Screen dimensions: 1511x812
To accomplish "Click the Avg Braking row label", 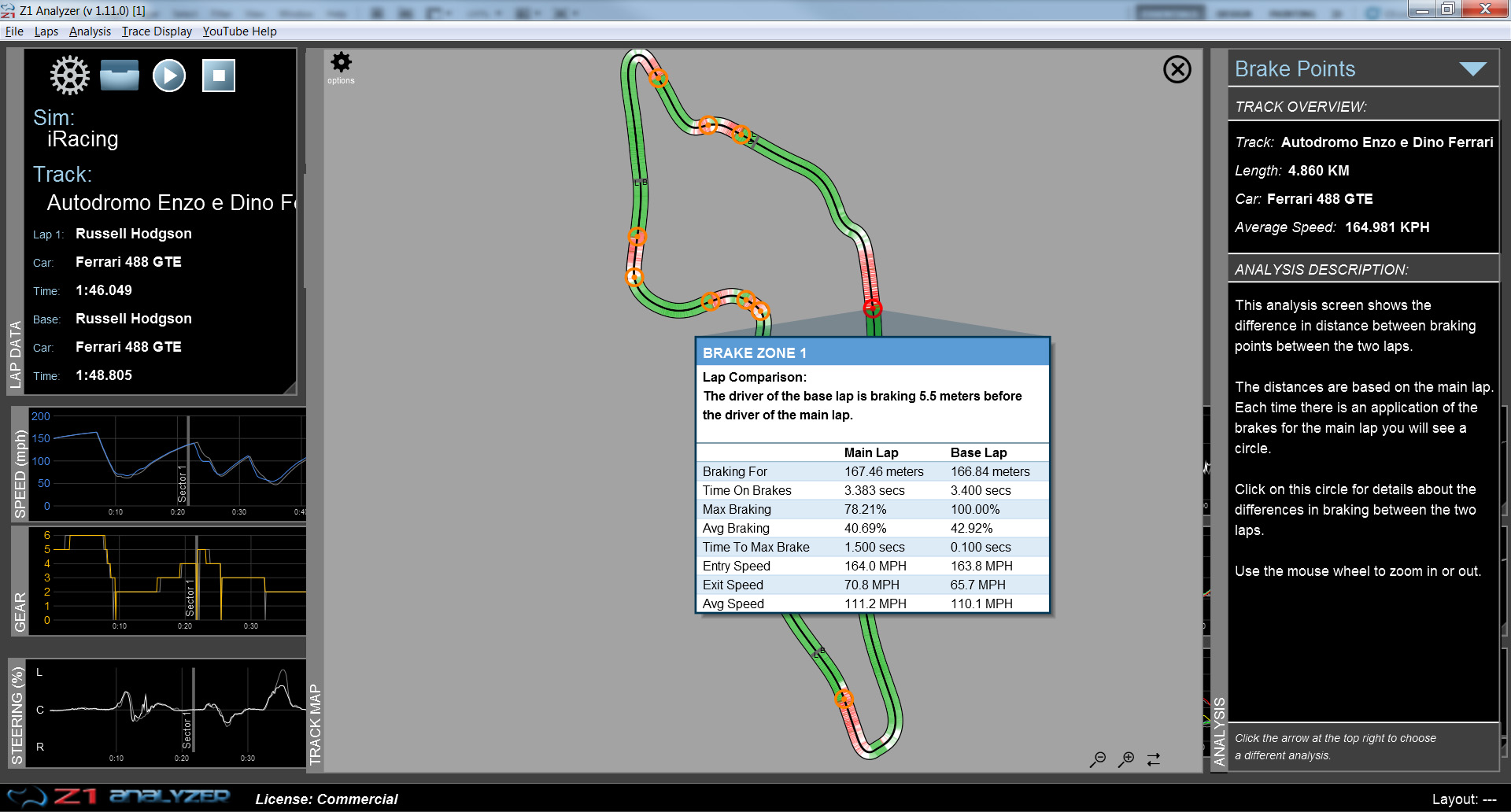I will 736,528.
